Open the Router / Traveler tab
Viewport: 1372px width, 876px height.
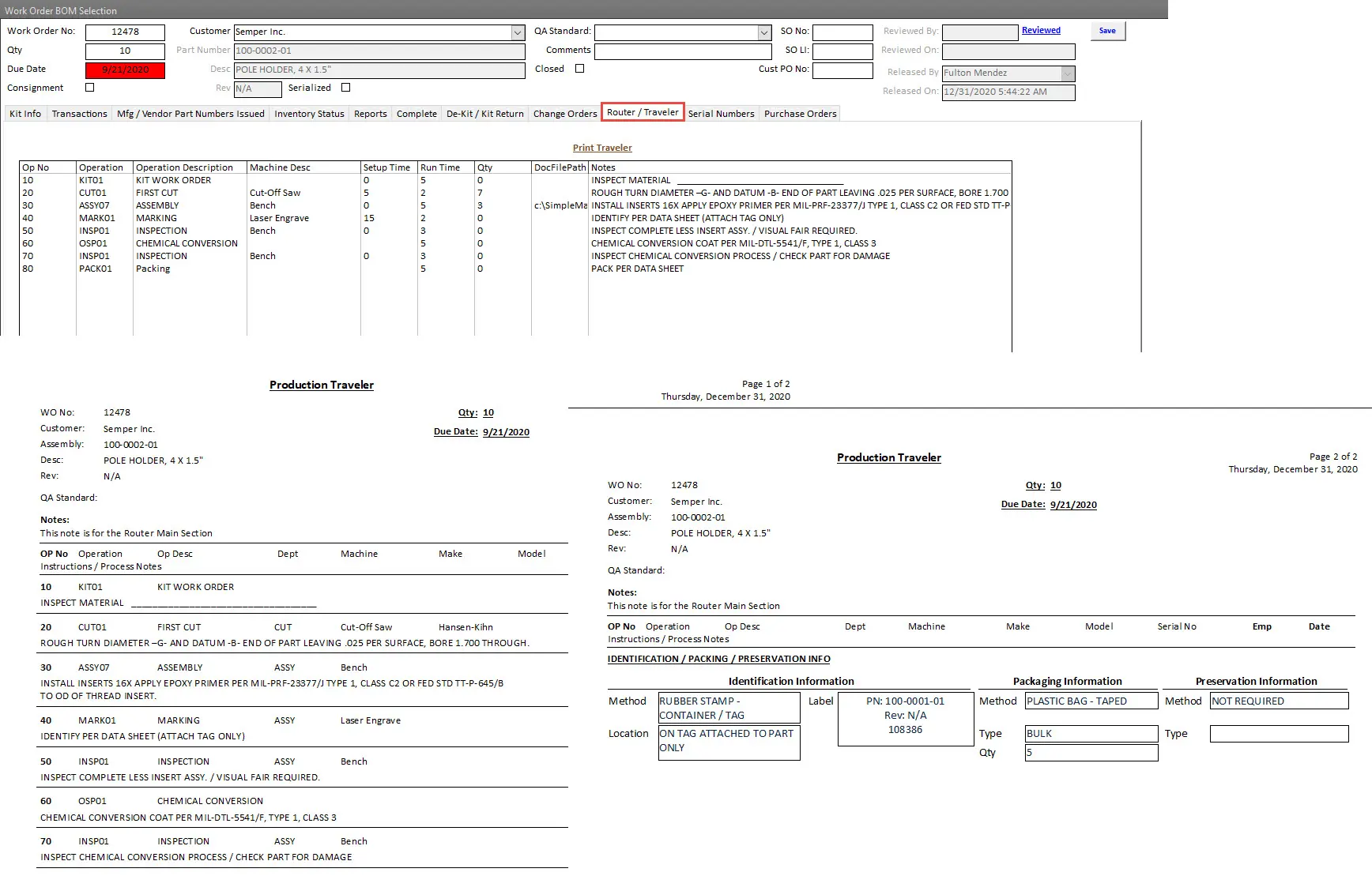coord(643,112)
